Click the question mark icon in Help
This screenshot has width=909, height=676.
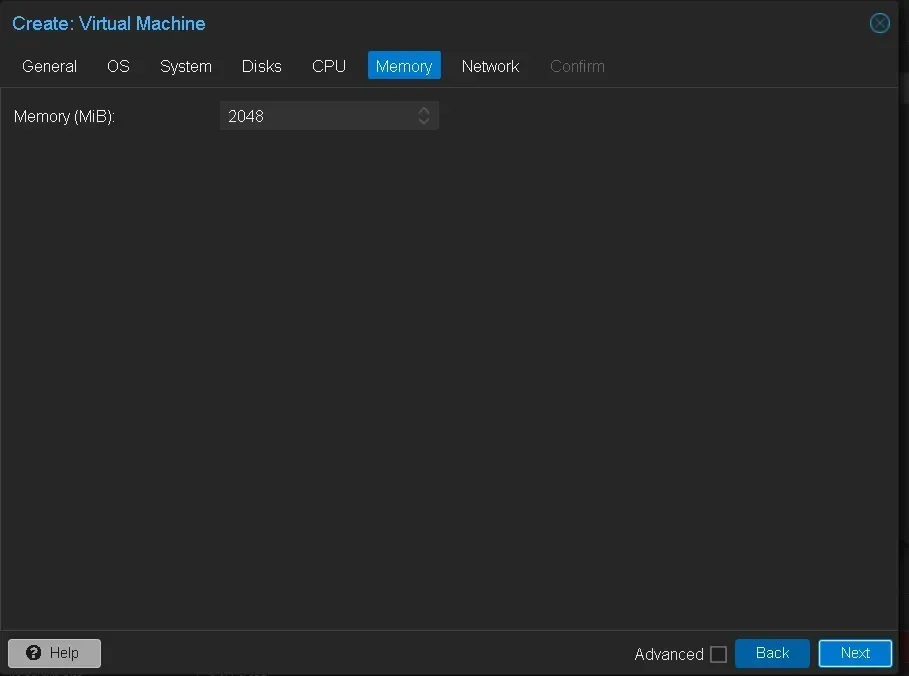(x=34, y=653)
